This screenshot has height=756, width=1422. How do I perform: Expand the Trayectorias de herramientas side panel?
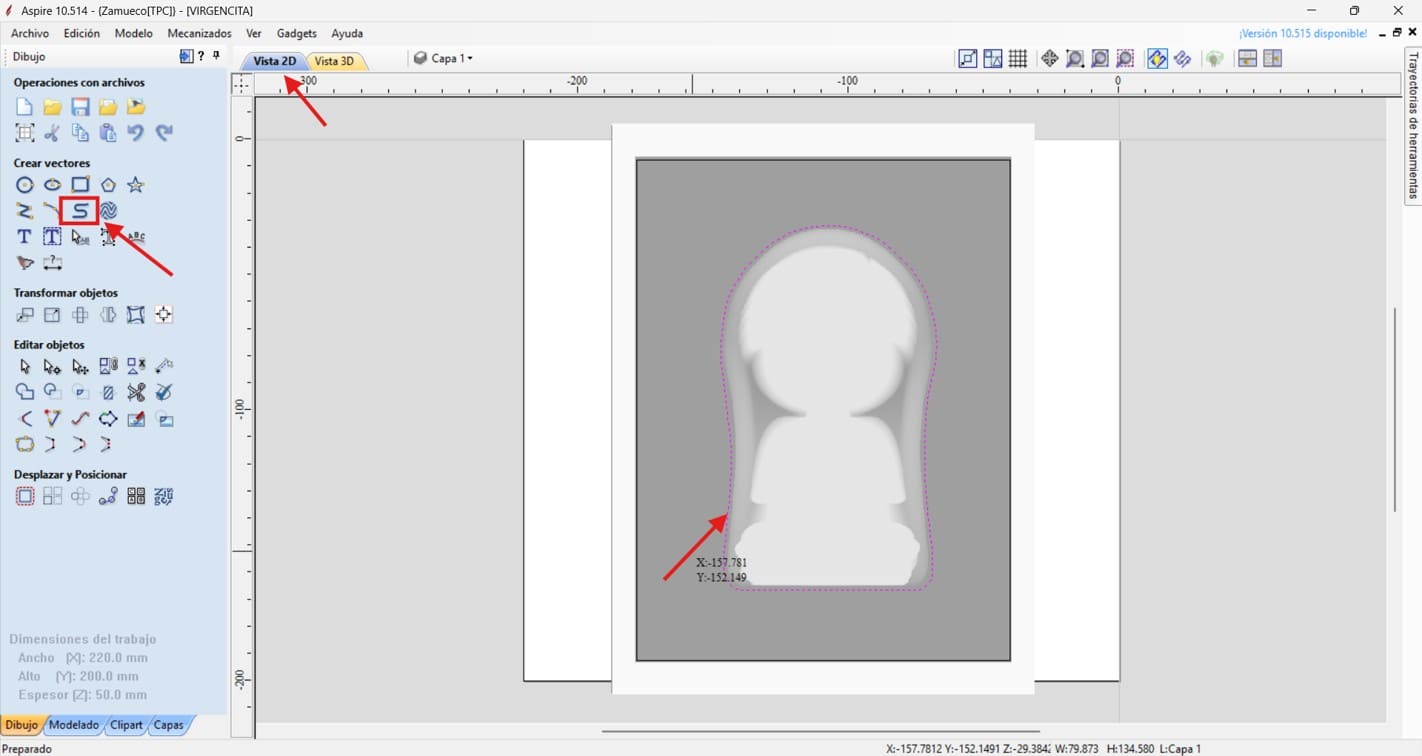[x=1413, y=125]
